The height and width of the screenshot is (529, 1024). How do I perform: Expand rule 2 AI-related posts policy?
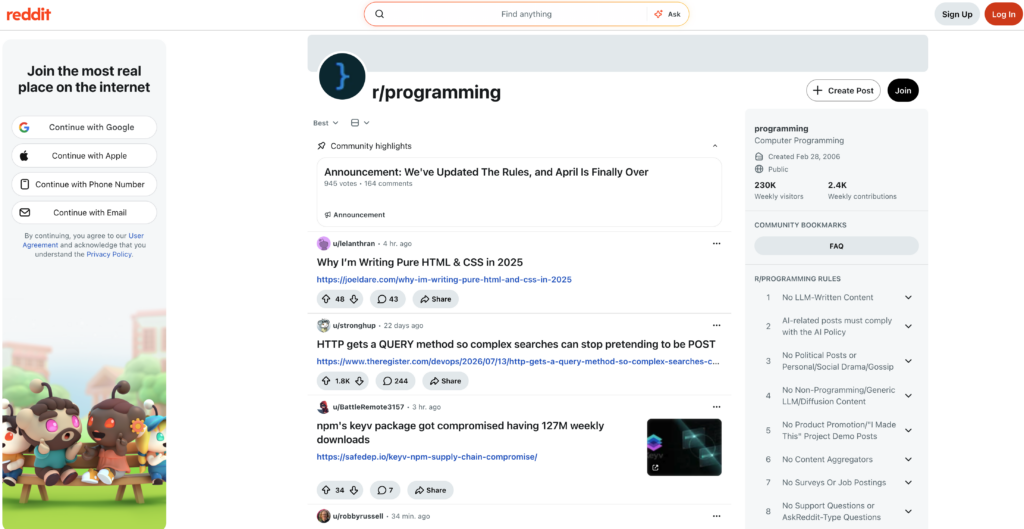click(x=908, y=327)
